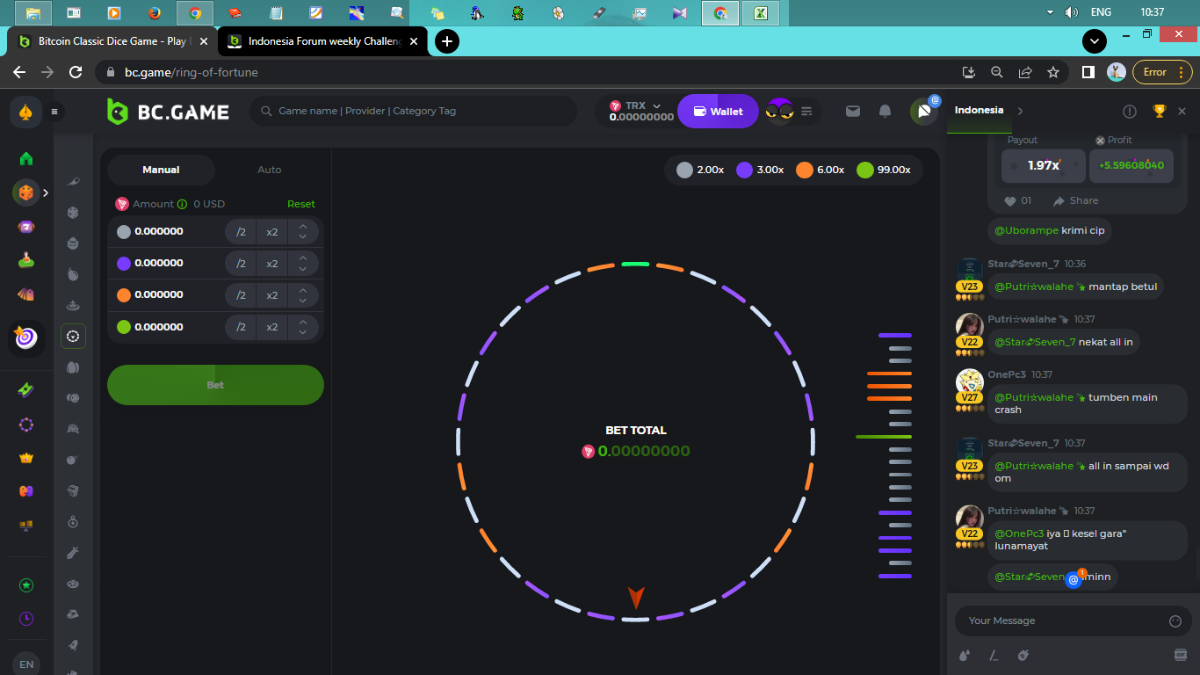Click the Your Message input field
This screenshot has height=675, width=1200.
(1060, 621)
